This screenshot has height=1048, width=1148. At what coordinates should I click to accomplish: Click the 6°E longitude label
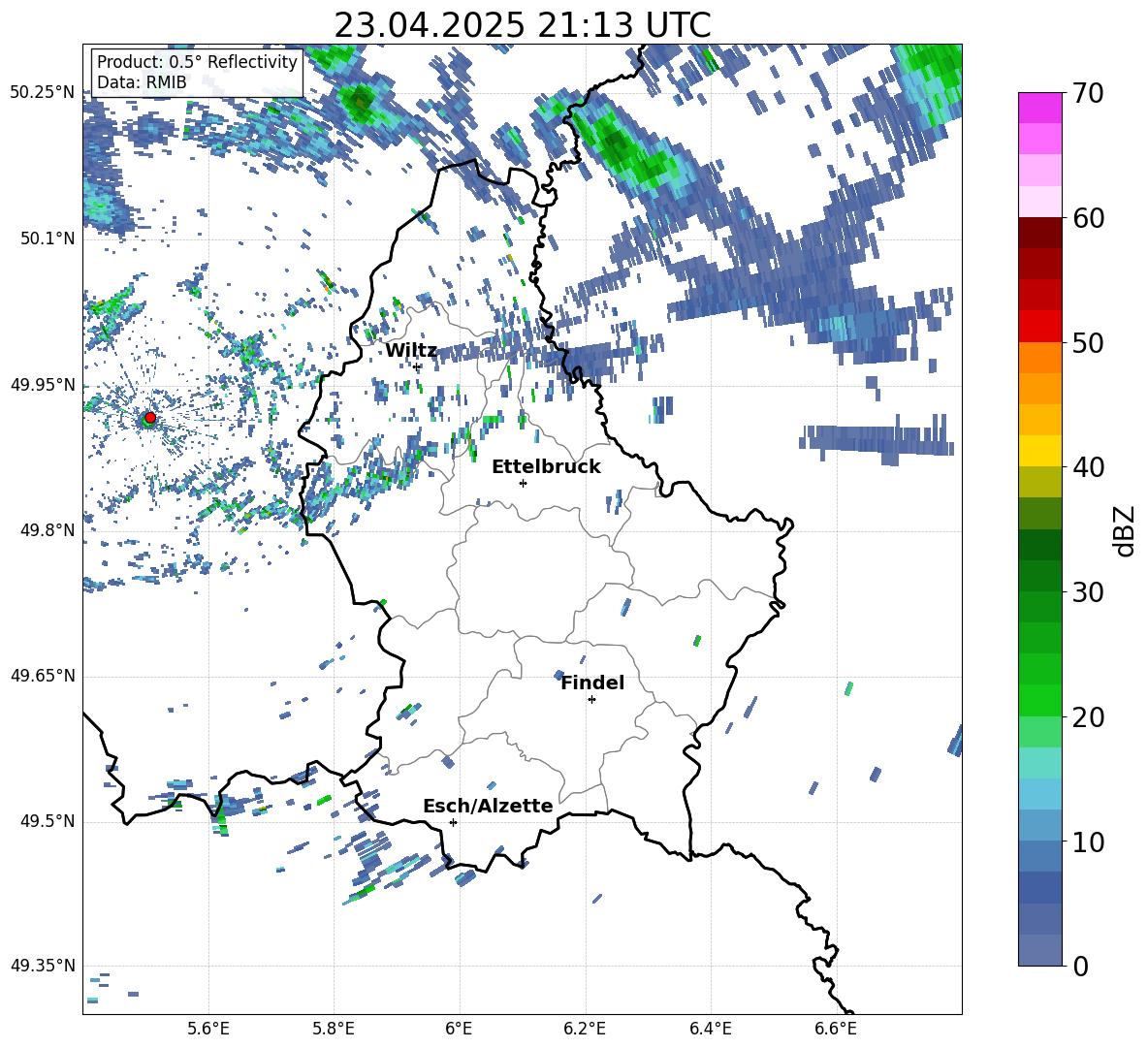(459, 1029)
